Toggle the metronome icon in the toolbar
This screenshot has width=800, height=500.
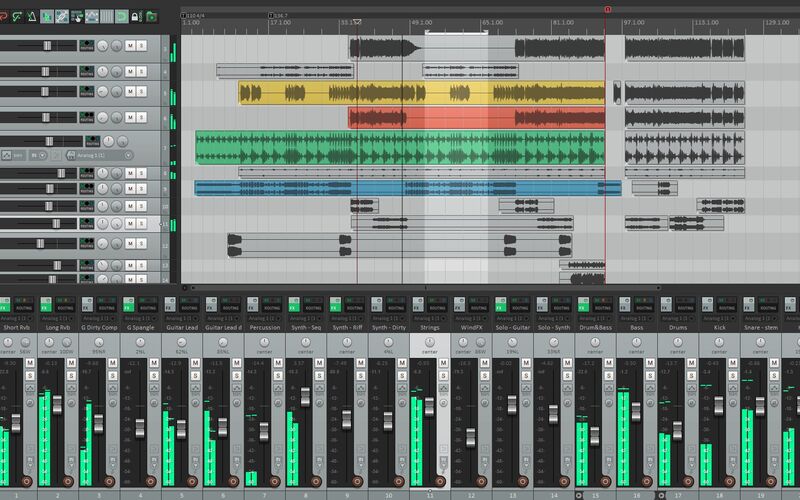click(32, 17)
